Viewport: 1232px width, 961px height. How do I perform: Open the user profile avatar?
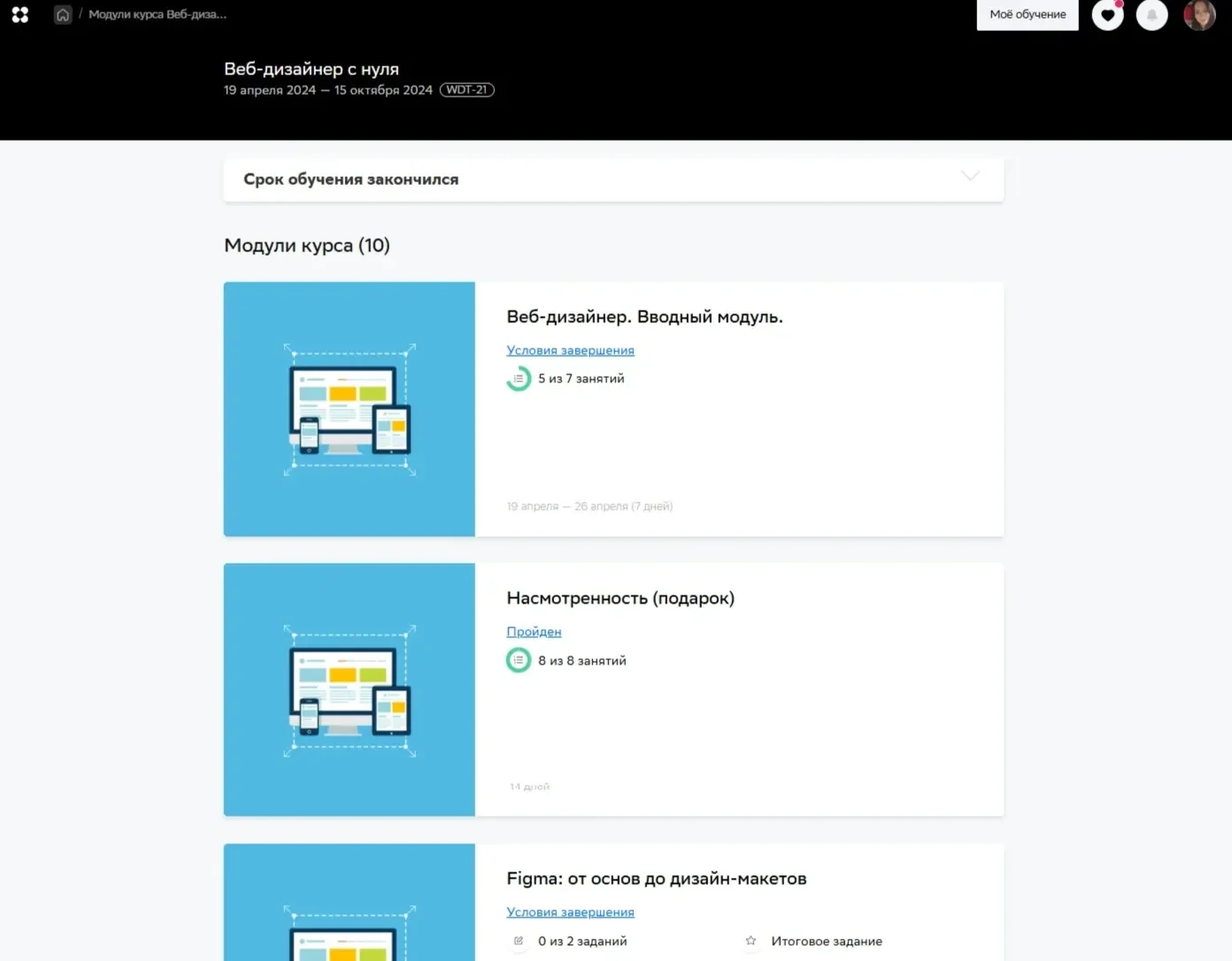1199,15
